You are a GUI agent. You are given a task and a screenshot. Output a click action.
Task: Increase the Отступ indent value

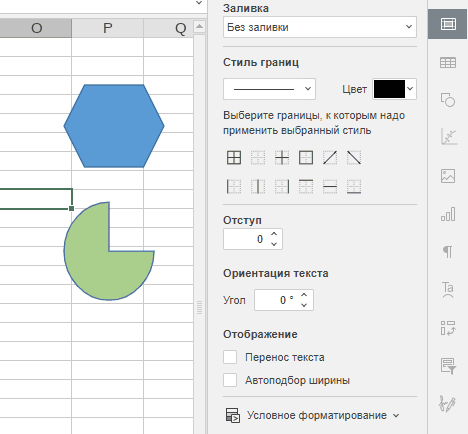(x=274, y=234)
